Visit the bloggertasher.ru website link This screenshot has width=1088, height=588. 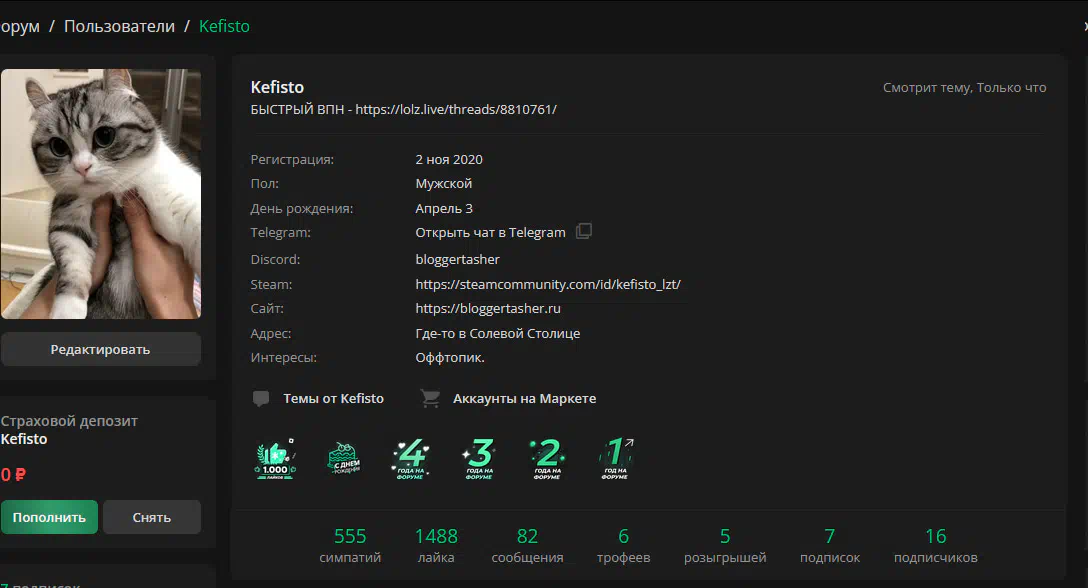(x=488, y=308)
